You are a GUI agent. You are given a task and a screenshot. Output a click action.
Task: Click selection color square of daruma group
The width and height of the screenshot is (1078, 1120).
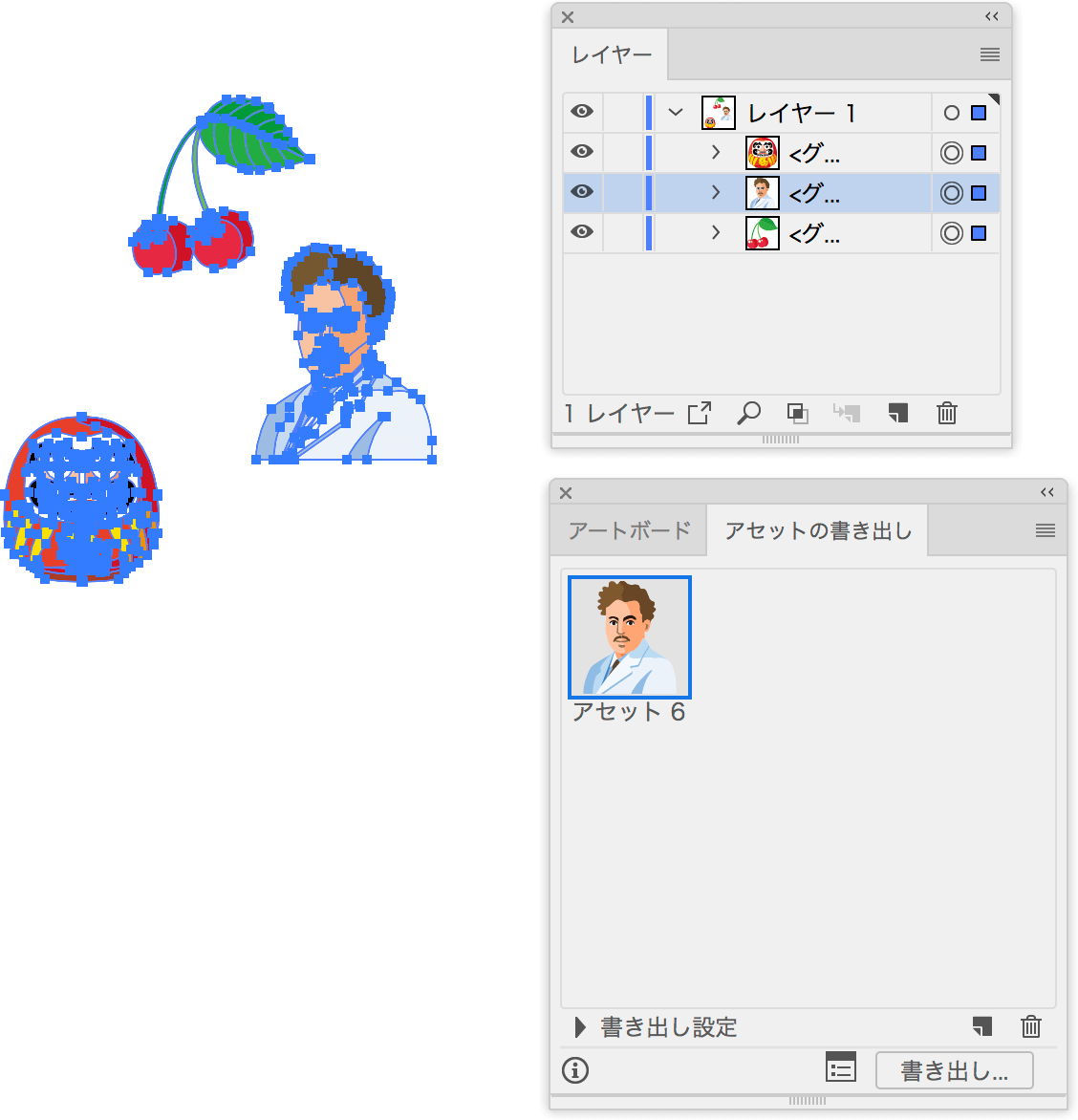click(979, 153)
